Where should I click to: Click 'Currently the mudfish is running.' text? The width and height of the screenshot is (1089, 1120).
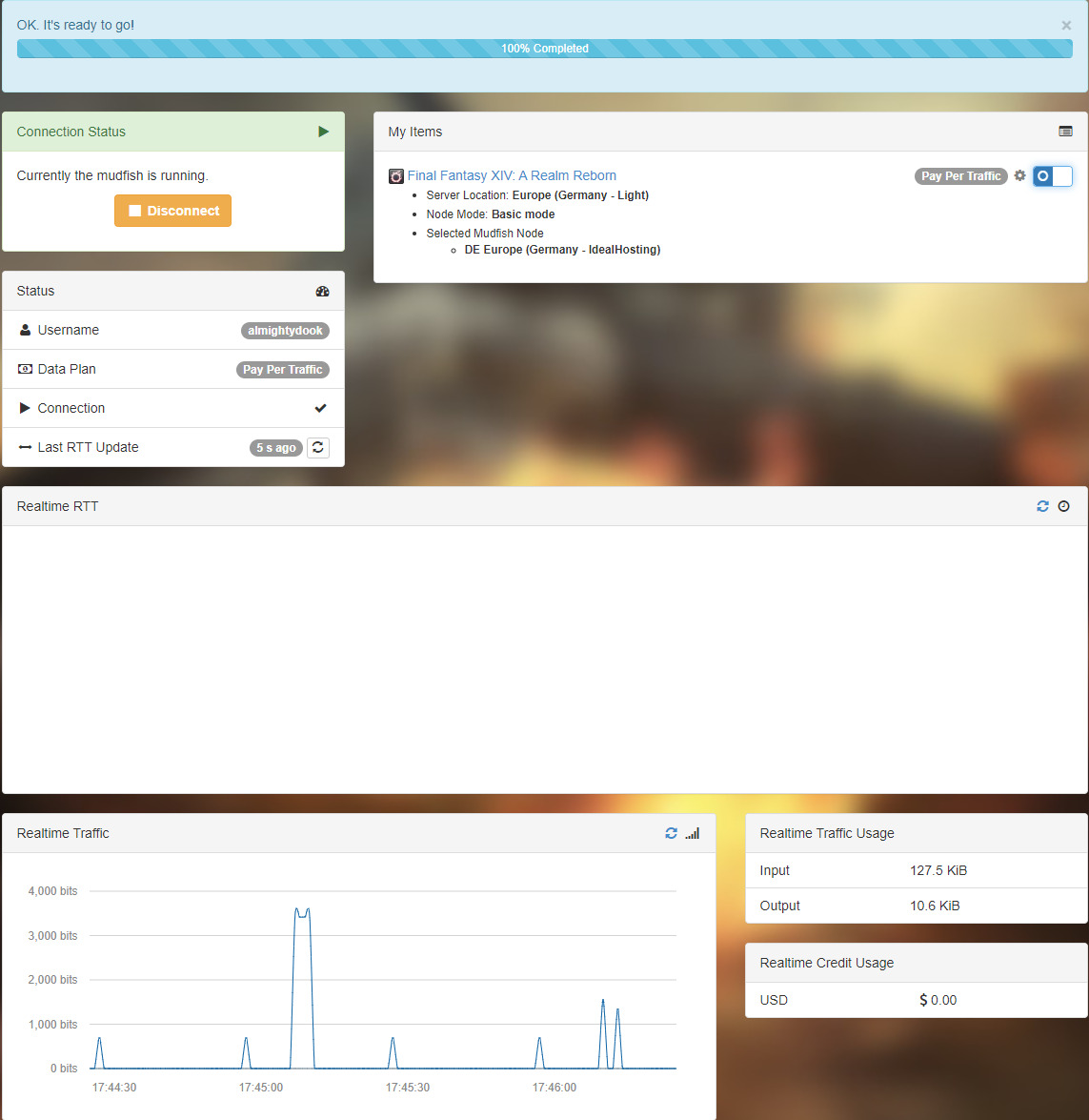pos(112,175)
